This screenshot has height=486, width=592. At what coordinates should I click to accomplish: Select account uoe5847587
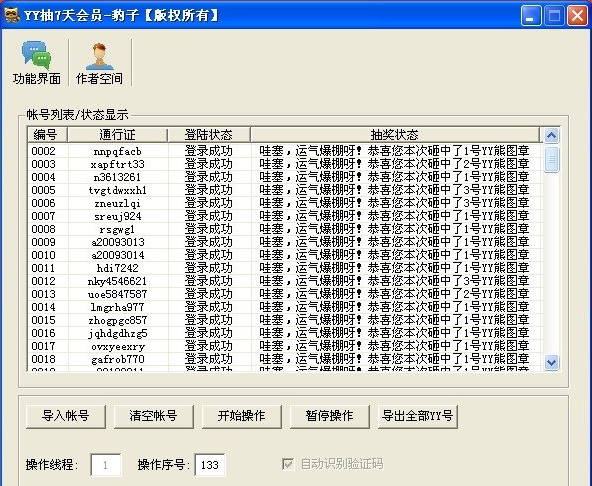(x=117, y=294)
